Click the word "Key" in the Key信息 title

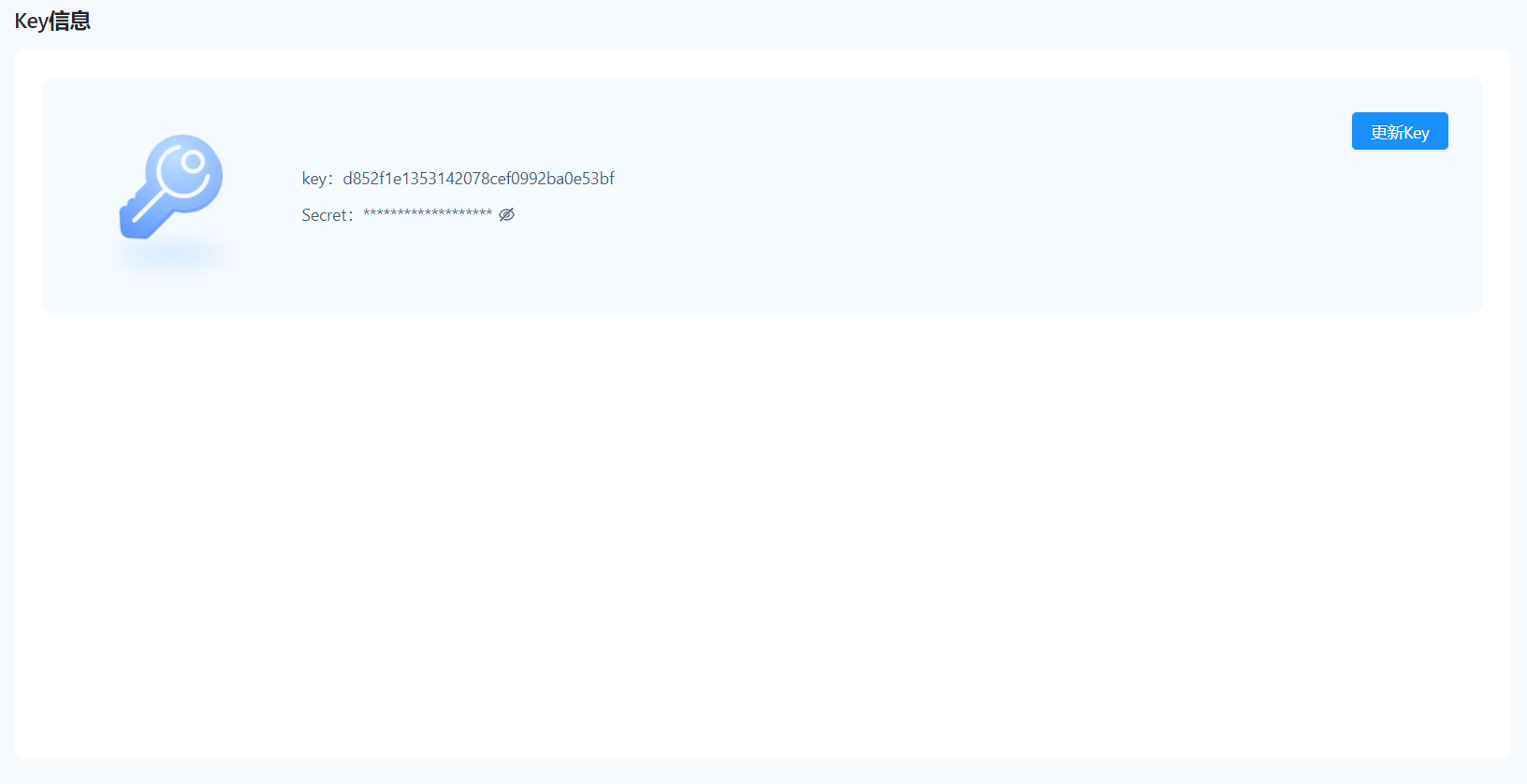[x=31, y=22]
